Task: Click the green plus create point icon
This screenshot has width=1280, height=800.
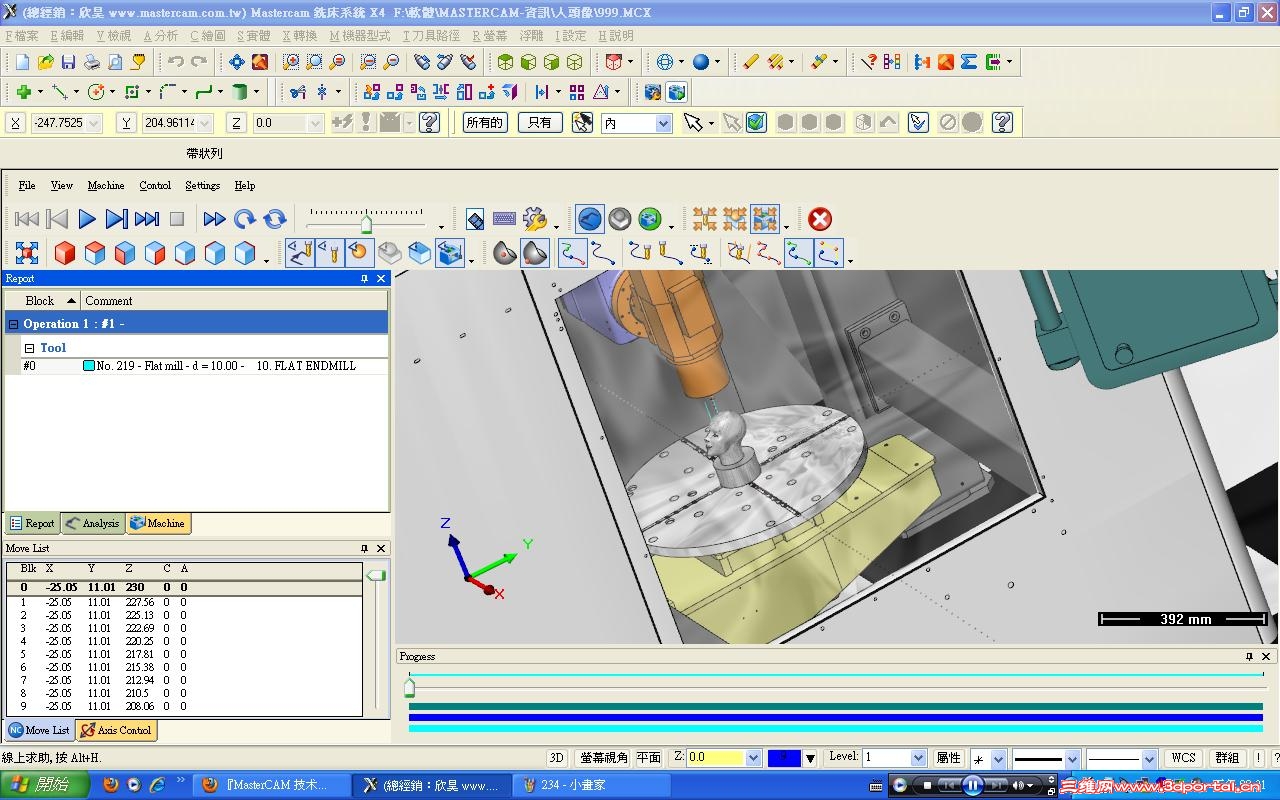Action: click(23, 92)
